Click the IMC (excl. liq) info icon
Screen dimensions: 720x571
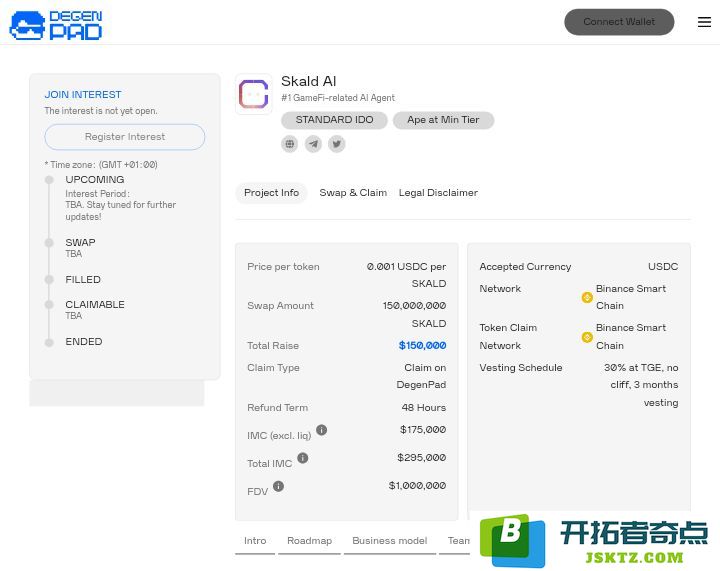321,430
